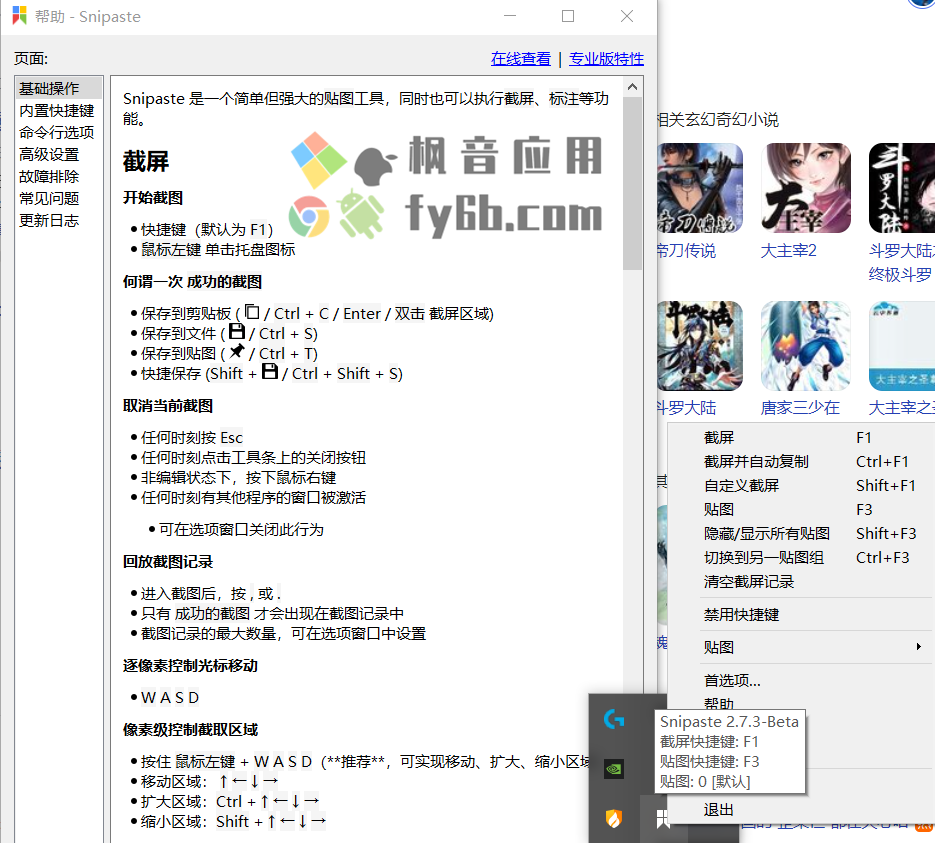Open the 终极斗罗 title link
The width and height of the screenshot is (935, 843).
click(x=900, y=274)
